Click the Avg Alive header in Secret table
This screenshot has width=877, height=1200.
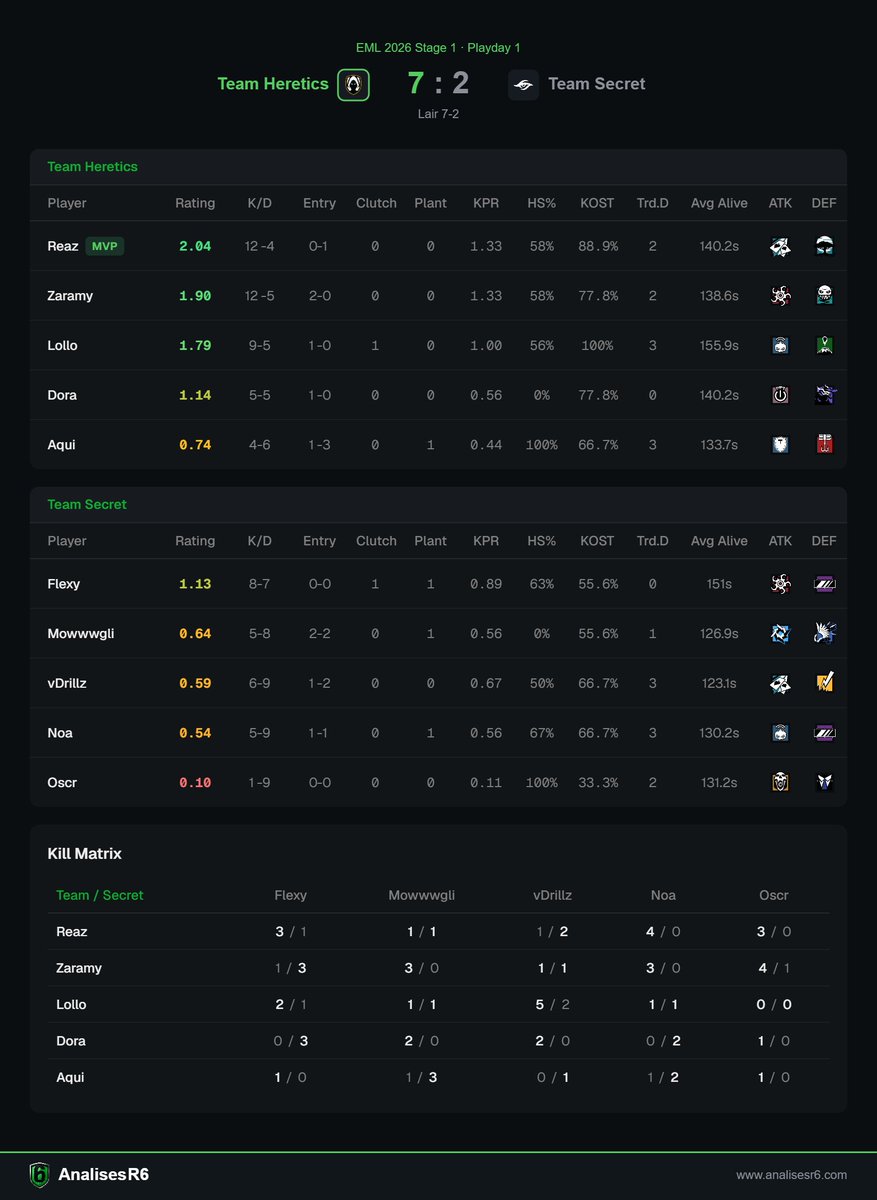pyautogui.click(x=719, y=541)
